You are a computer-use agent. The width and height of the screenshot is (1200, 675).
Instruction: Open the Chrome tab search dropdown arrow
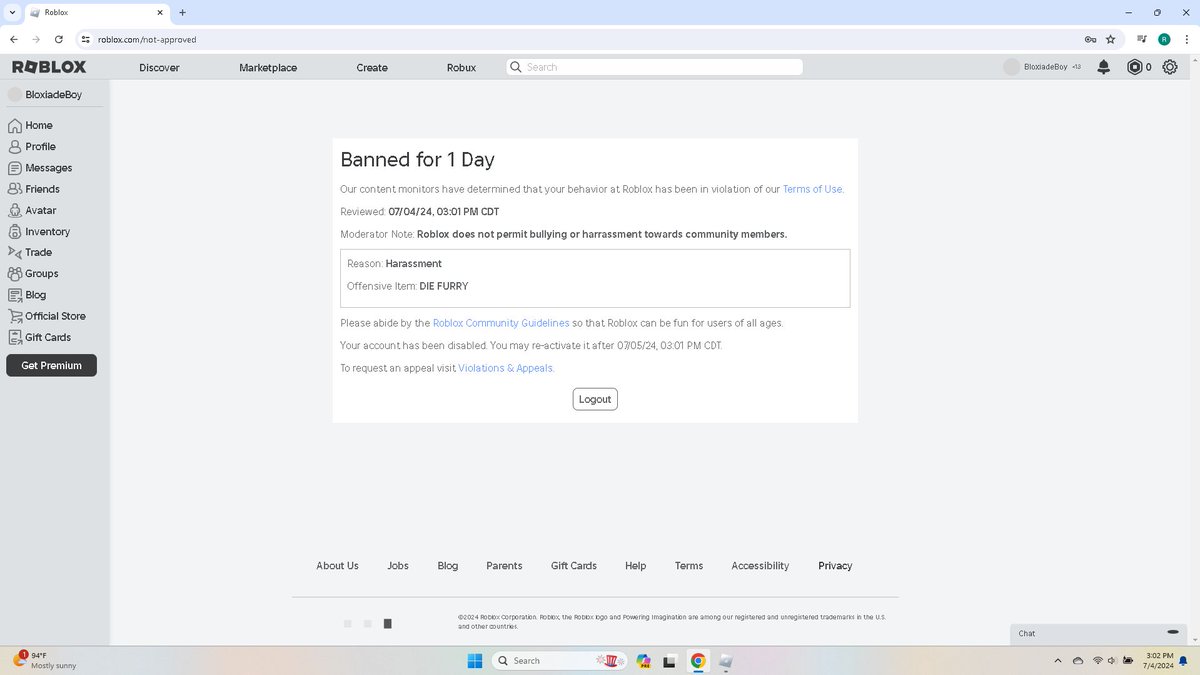point(11,12)
